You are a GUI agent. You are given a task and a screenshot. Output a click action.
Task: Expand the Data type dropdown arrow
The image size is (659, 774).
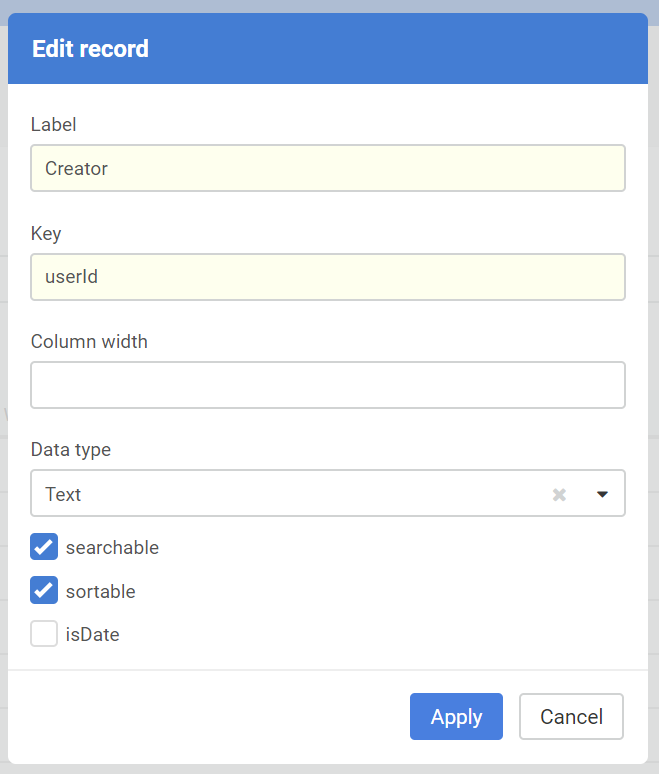click(602, 494)
